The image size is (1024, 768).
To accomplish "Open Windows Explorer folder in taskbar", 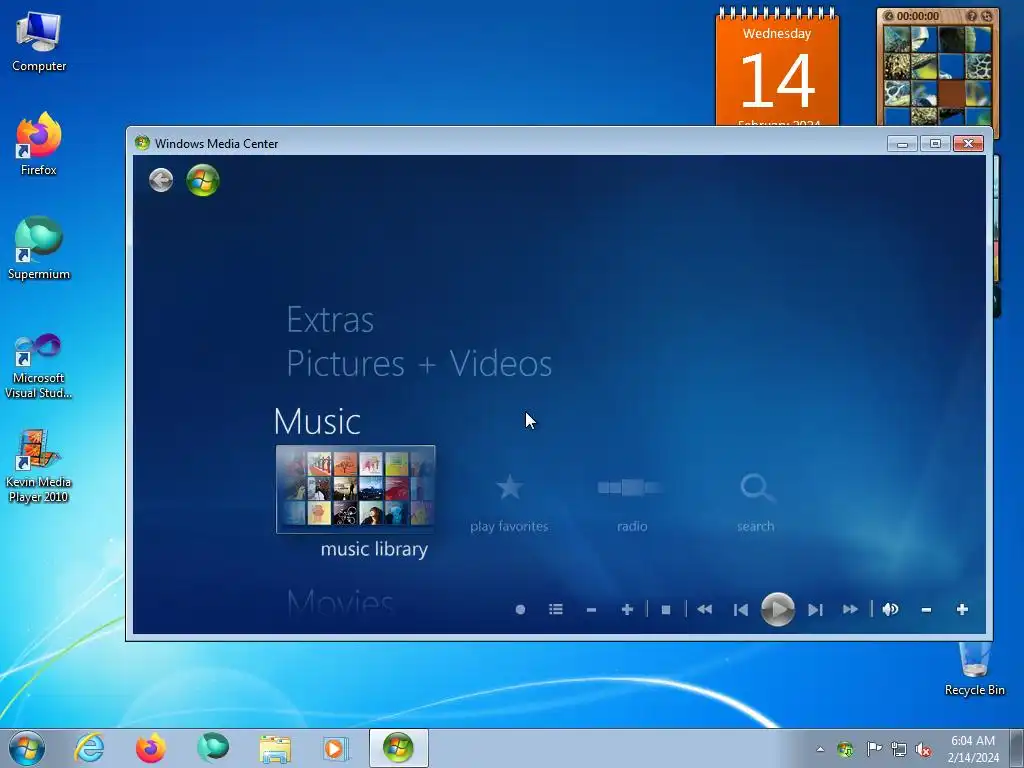I will click(275, 748).
